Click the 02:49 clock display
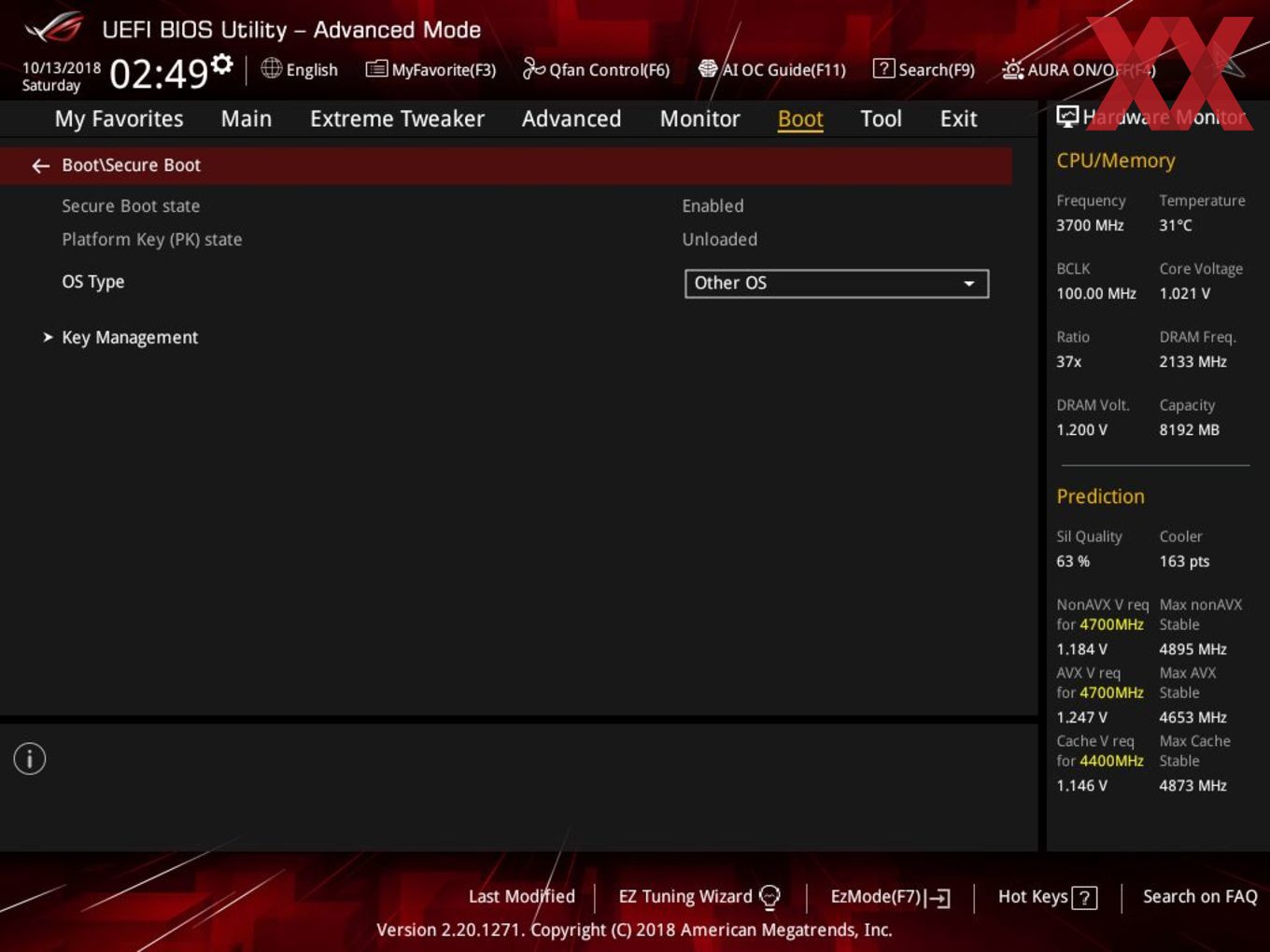Screen dimensions: 1270x952 click(159, 74)
